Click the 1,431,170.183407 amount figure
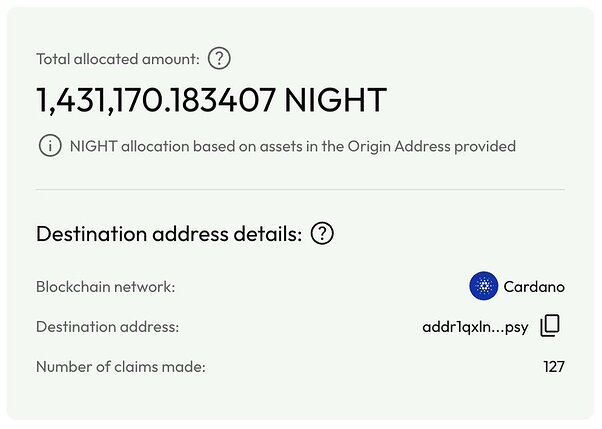 pyautogui.click(x=155, y=100)
